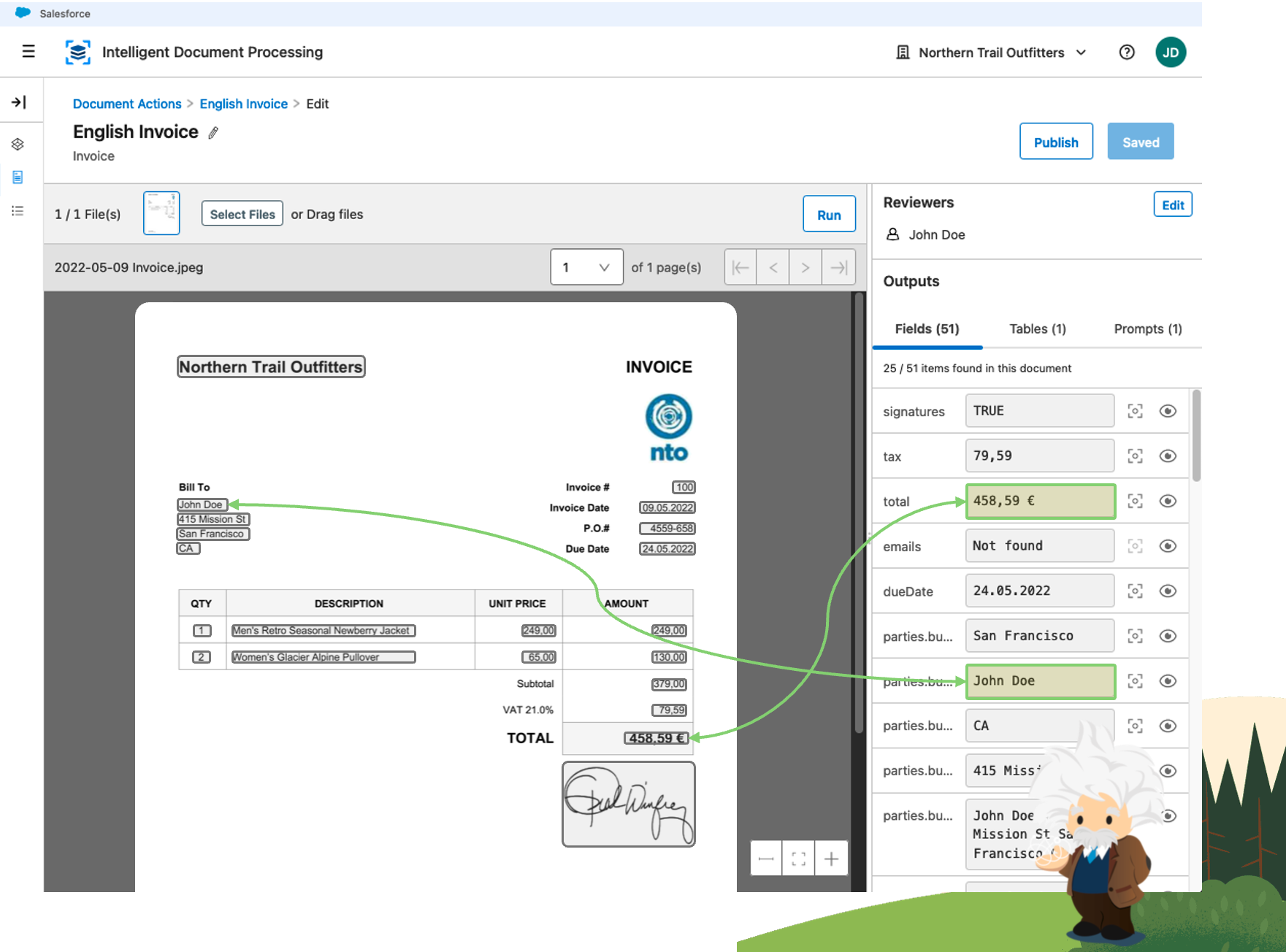Toggle visibility of total field
The height and width of the screenshot is (952, 1286).
tap(1168, 501)
